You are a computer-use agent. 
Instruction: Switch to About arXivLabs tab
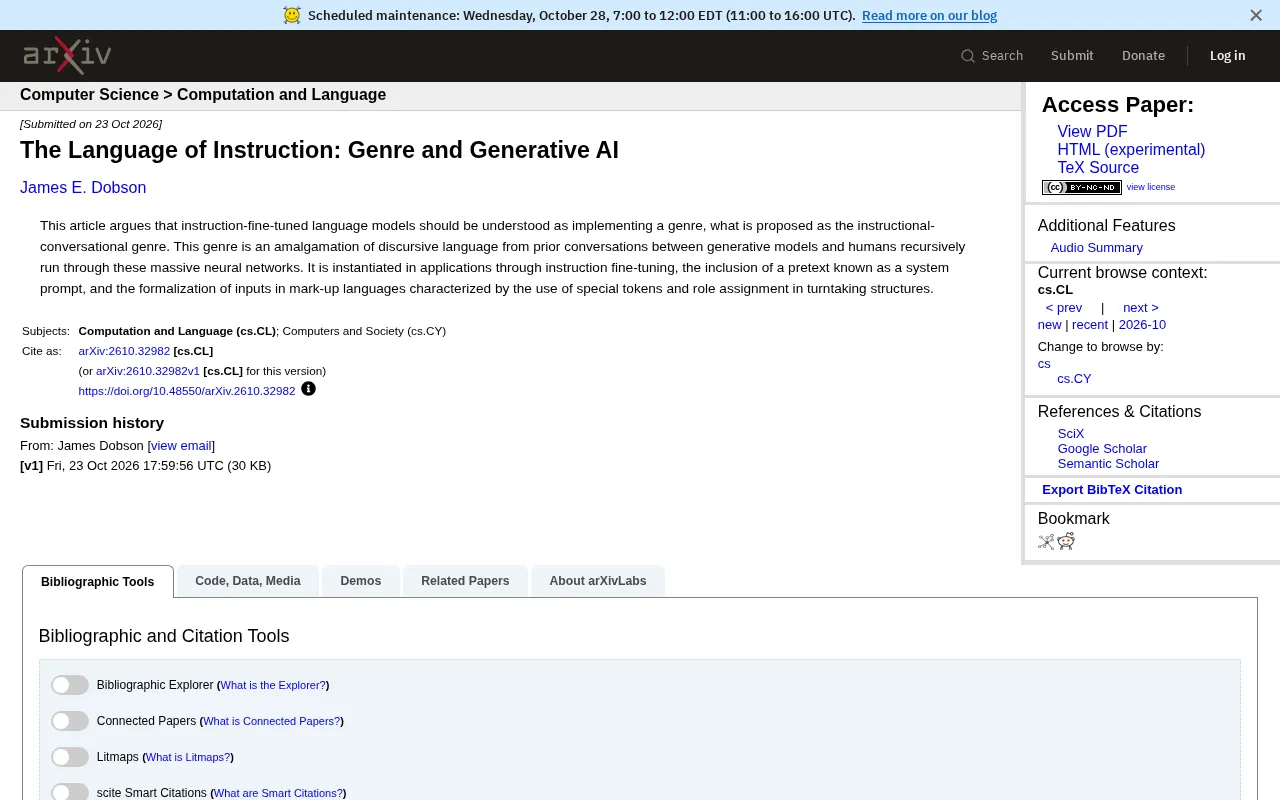point(598,581)
